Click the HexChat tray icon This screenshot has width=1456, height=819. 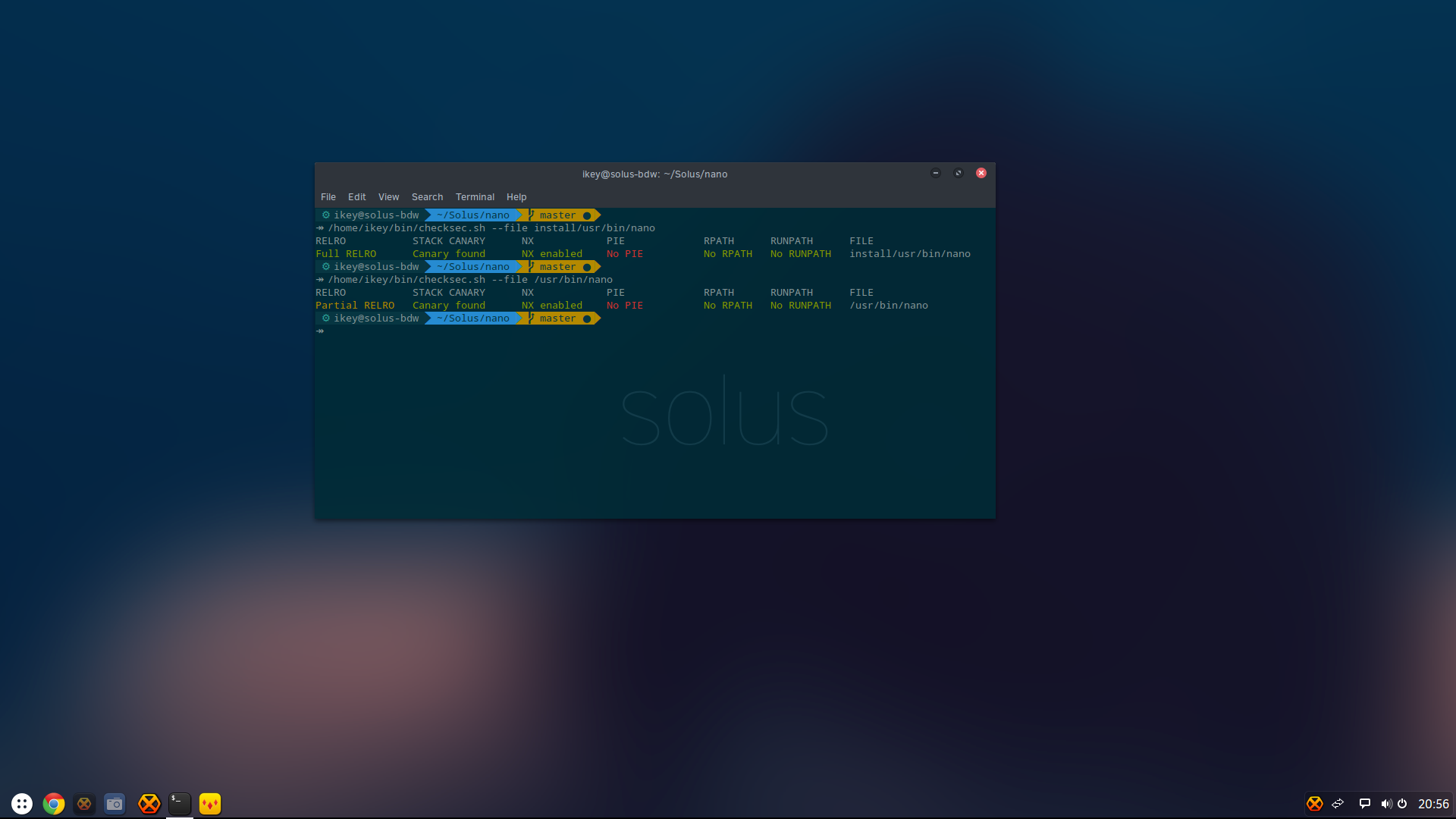coord(1315,804)
